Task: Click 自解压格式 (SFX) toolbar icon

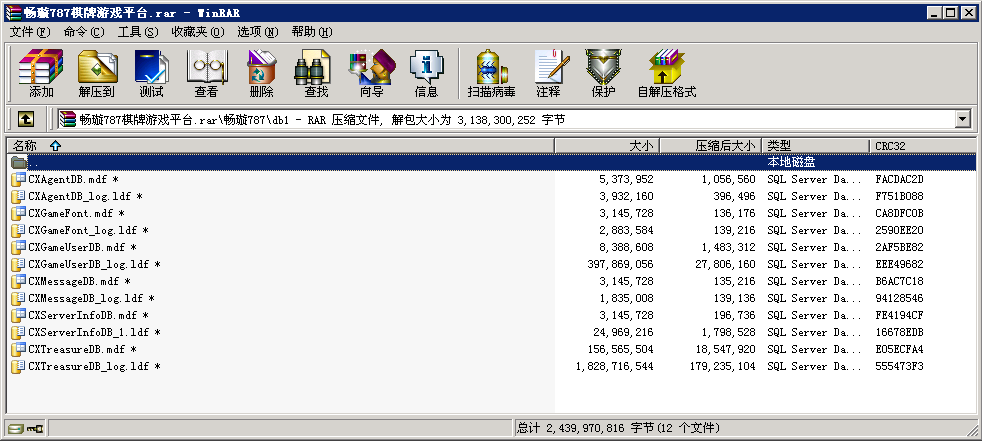Action: point(666,73)
